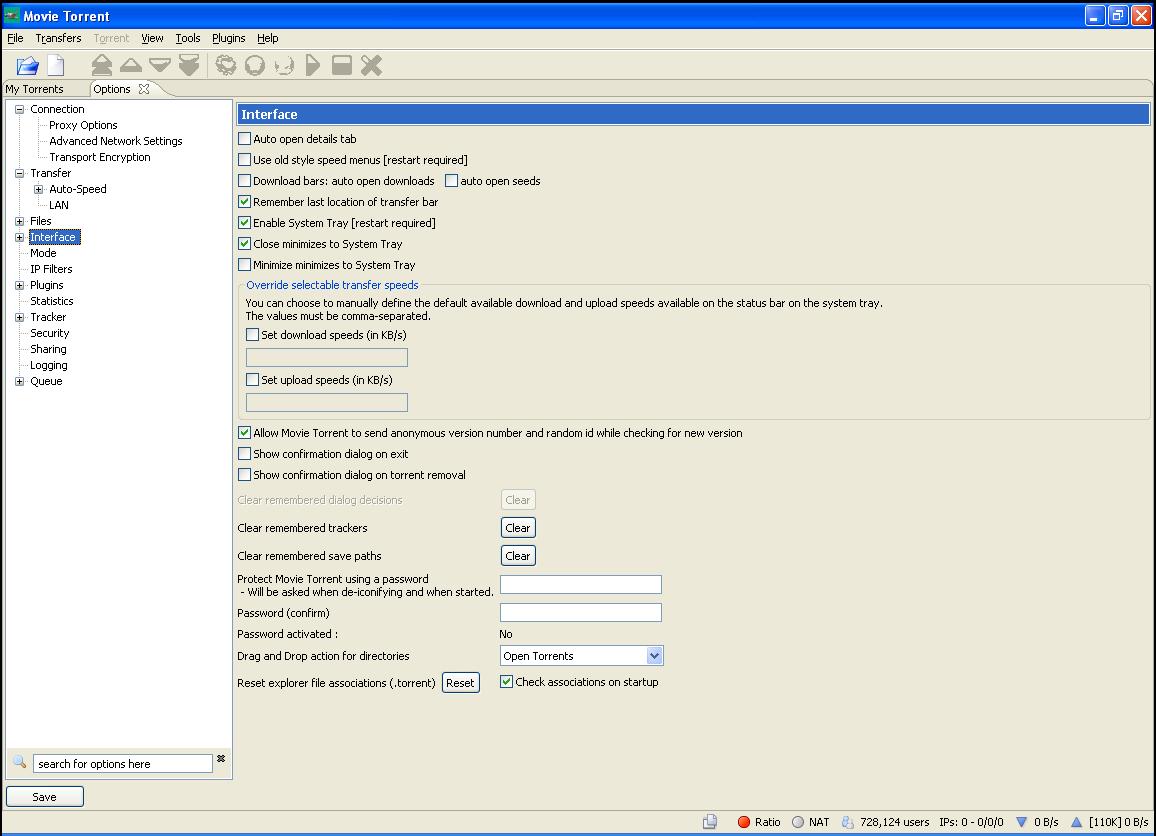
Task: Uncheck Remember last location of transfer bar
Action: coord(245,202)
